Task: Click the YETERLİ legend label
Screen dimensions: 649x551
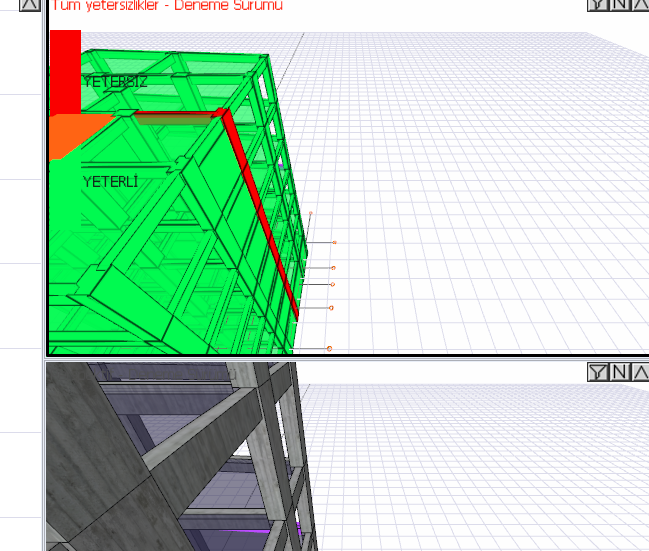Action: [x=110, y=182]
